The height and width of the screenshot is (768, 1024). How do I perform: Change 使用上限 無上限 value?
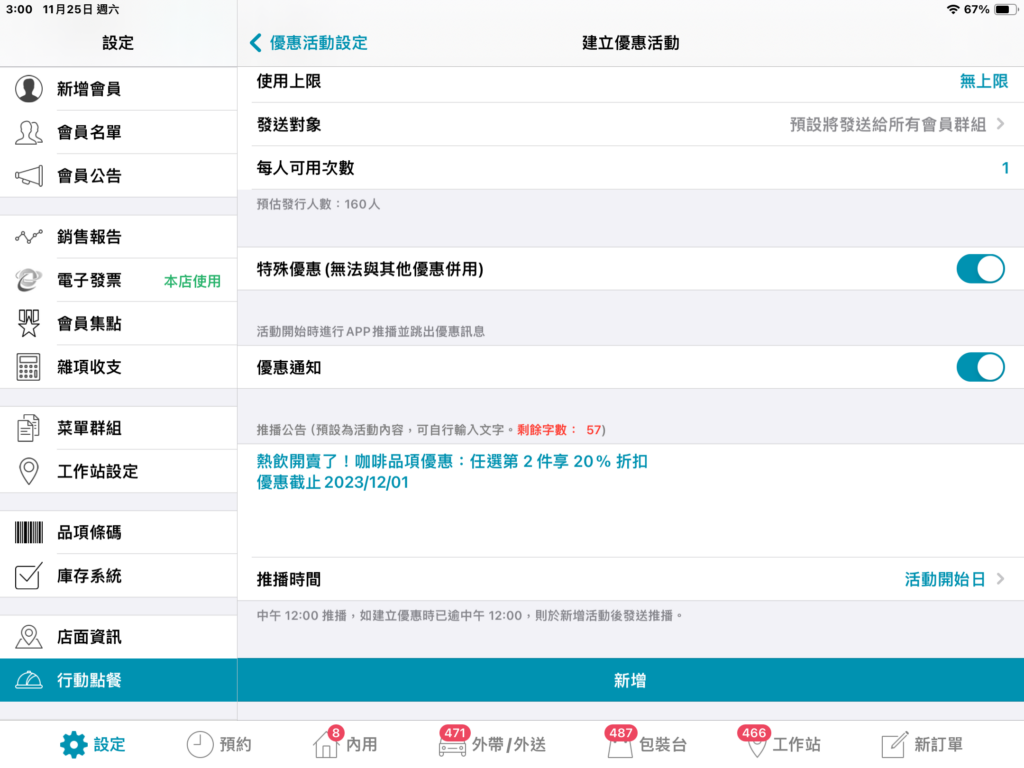point(983,82)
